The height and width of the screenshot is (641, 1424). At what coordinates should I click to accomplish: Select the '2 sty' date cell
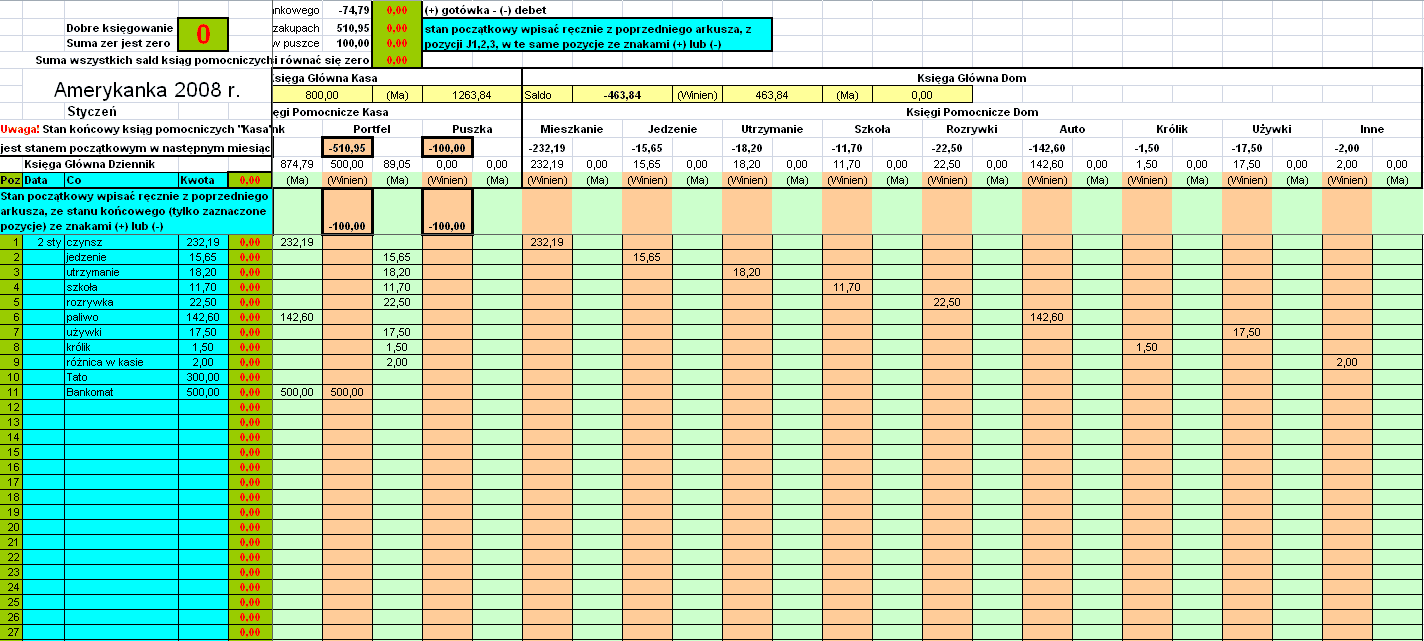pyautogui.click(x=44, y=242)
